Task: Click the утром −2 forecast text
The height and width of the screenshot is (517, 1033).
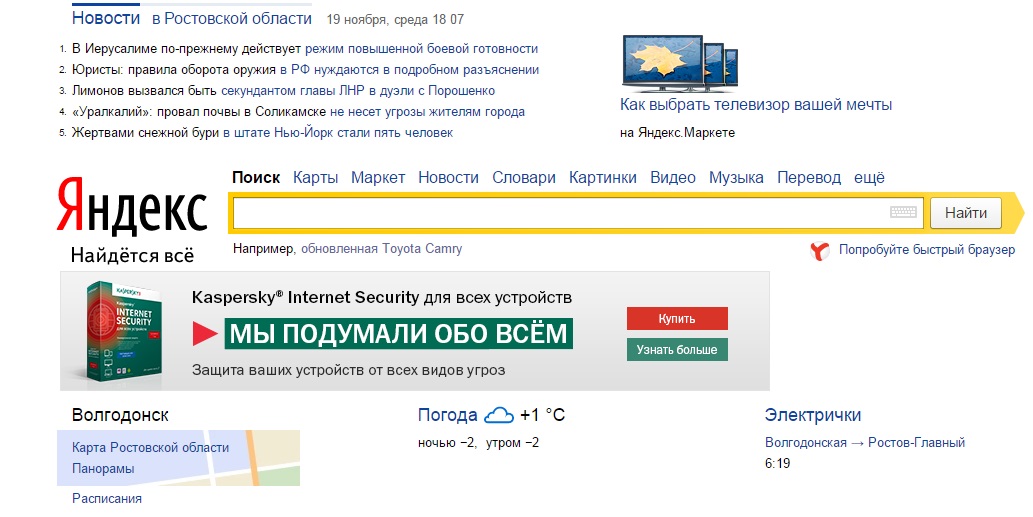Action: 512,443
